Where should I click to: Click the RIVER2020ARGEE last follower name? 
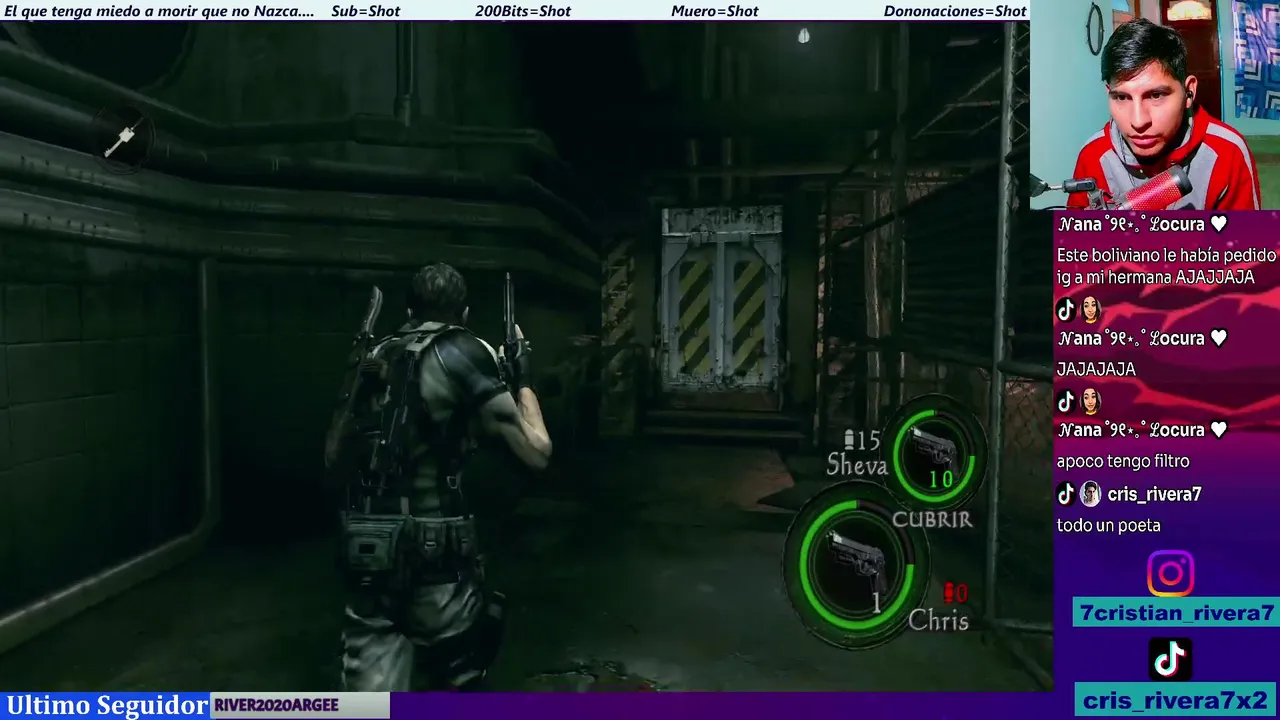[x=276, y=705]
